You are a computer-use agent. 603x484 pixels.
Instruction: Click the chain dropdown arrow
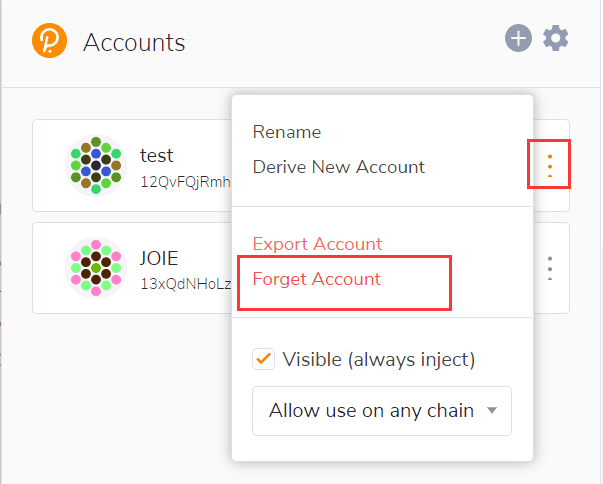click(491, 410)
